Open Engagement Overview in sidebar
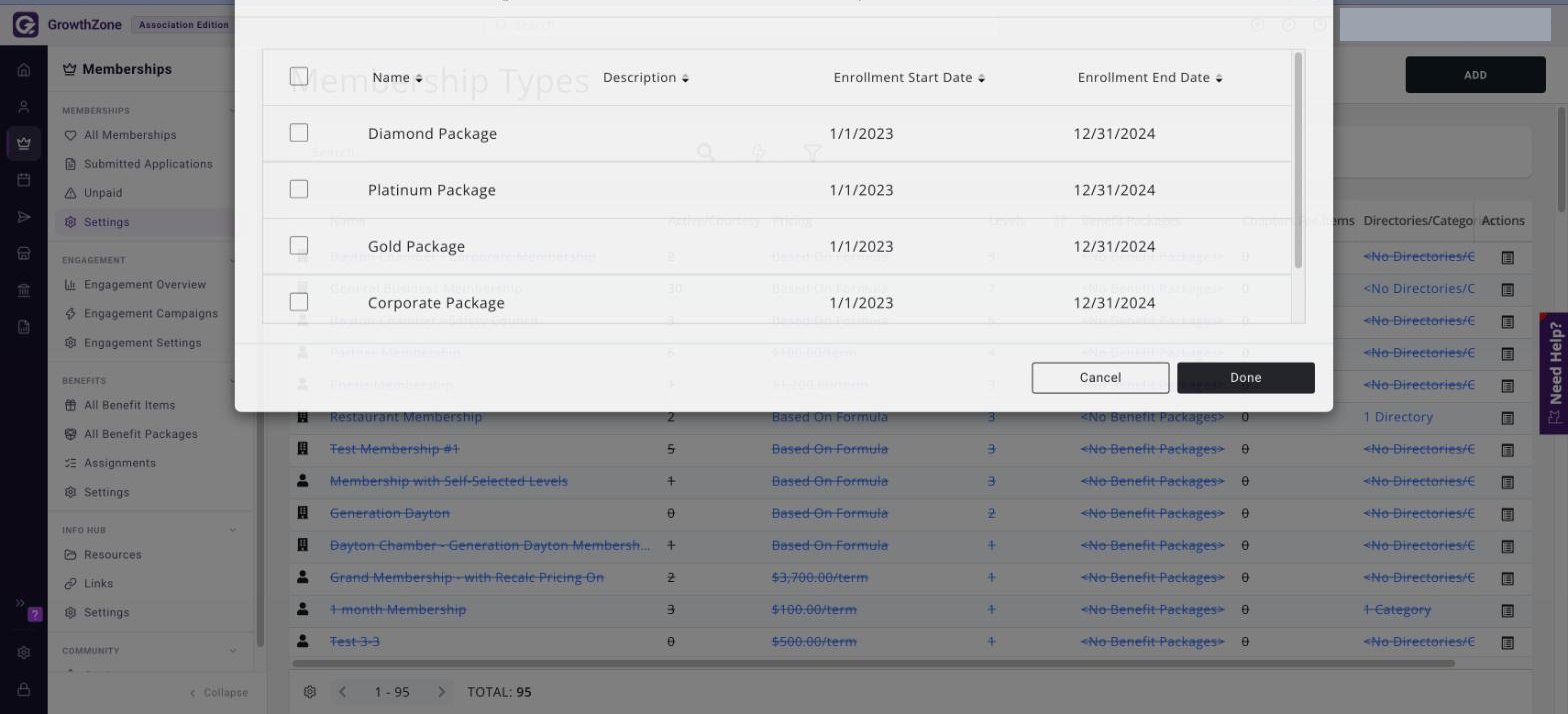 [145, 285]
